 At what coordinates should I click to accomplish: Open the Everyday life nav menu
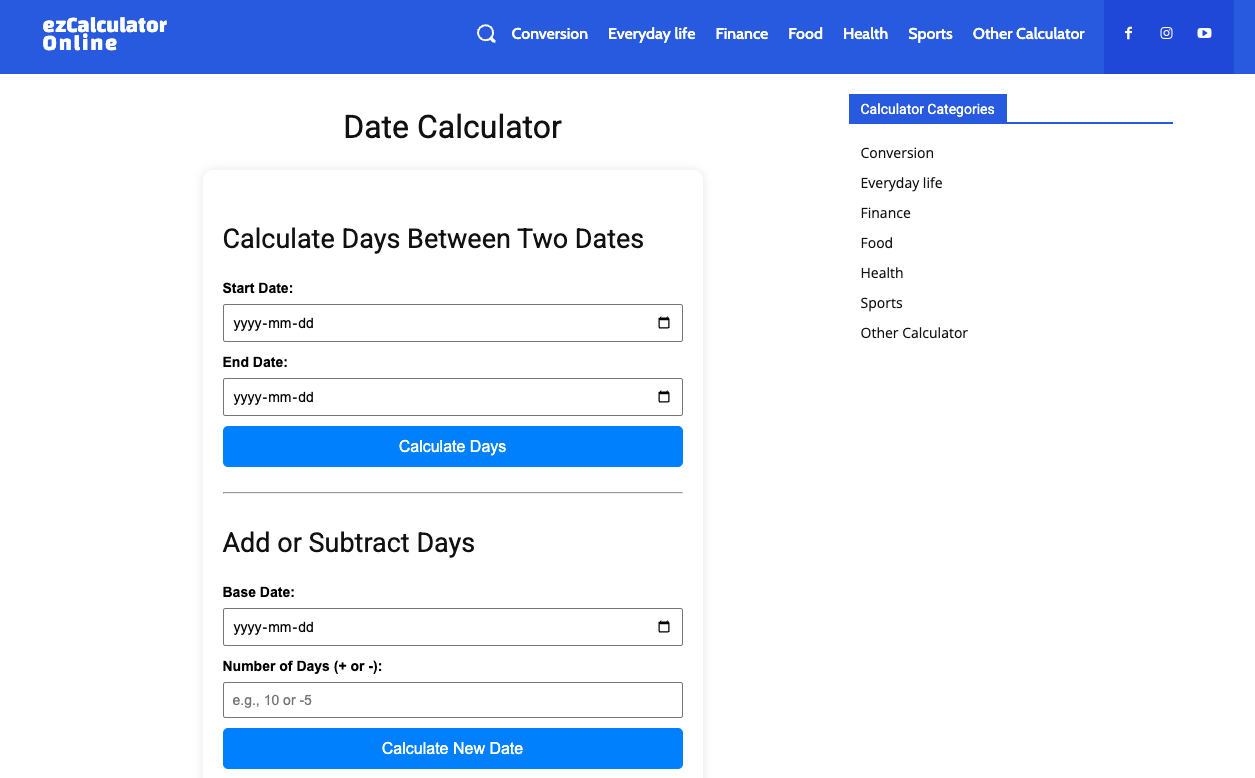651,34
